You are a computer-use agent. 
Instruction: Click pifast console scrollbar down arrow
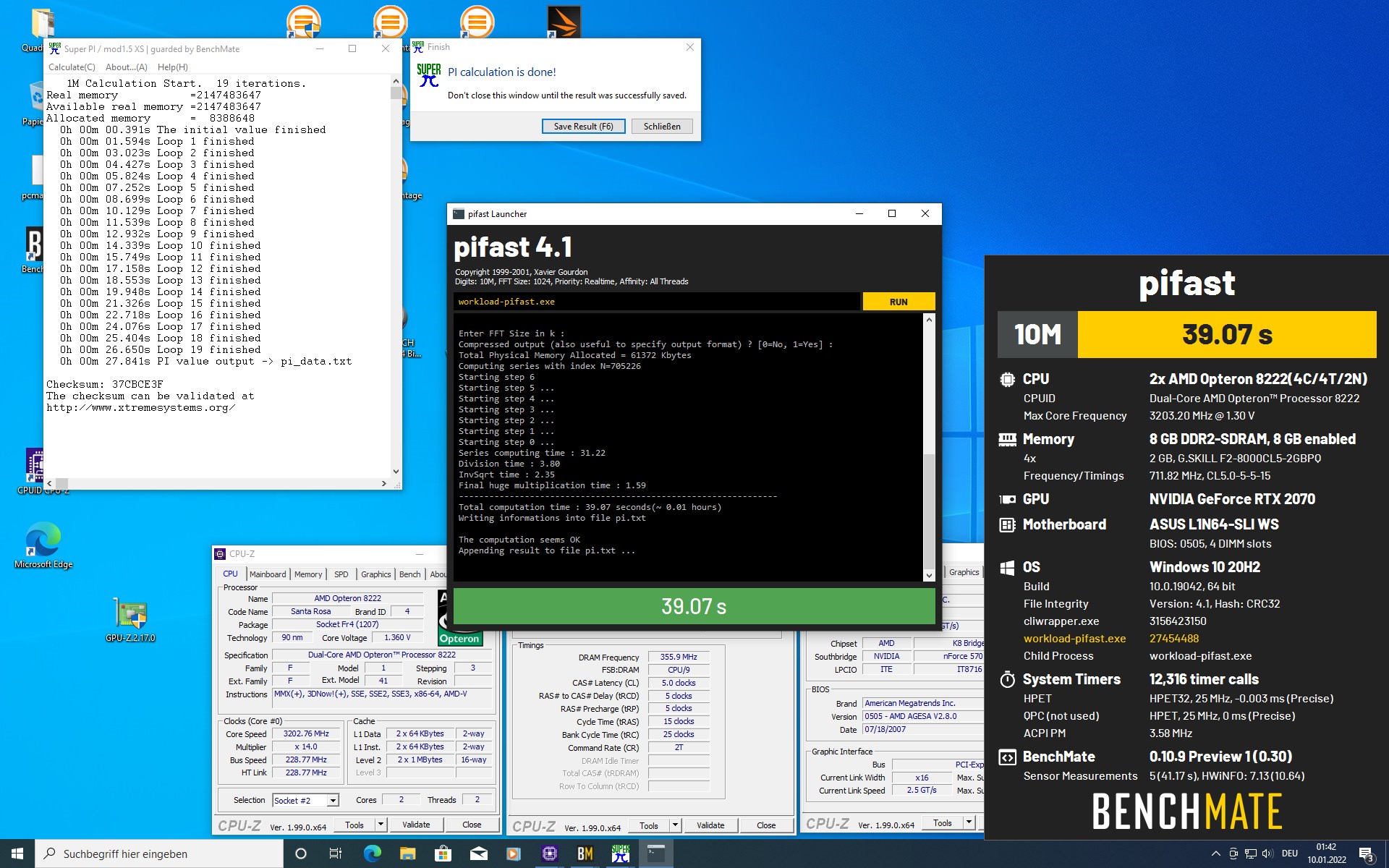point(929,576)
